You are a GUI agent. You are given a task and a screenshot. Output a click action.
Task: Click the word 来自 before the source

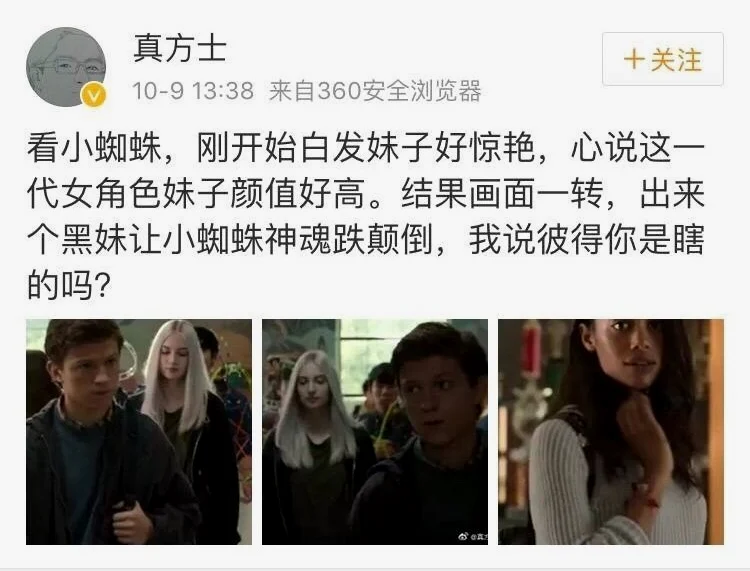[292, 90]
